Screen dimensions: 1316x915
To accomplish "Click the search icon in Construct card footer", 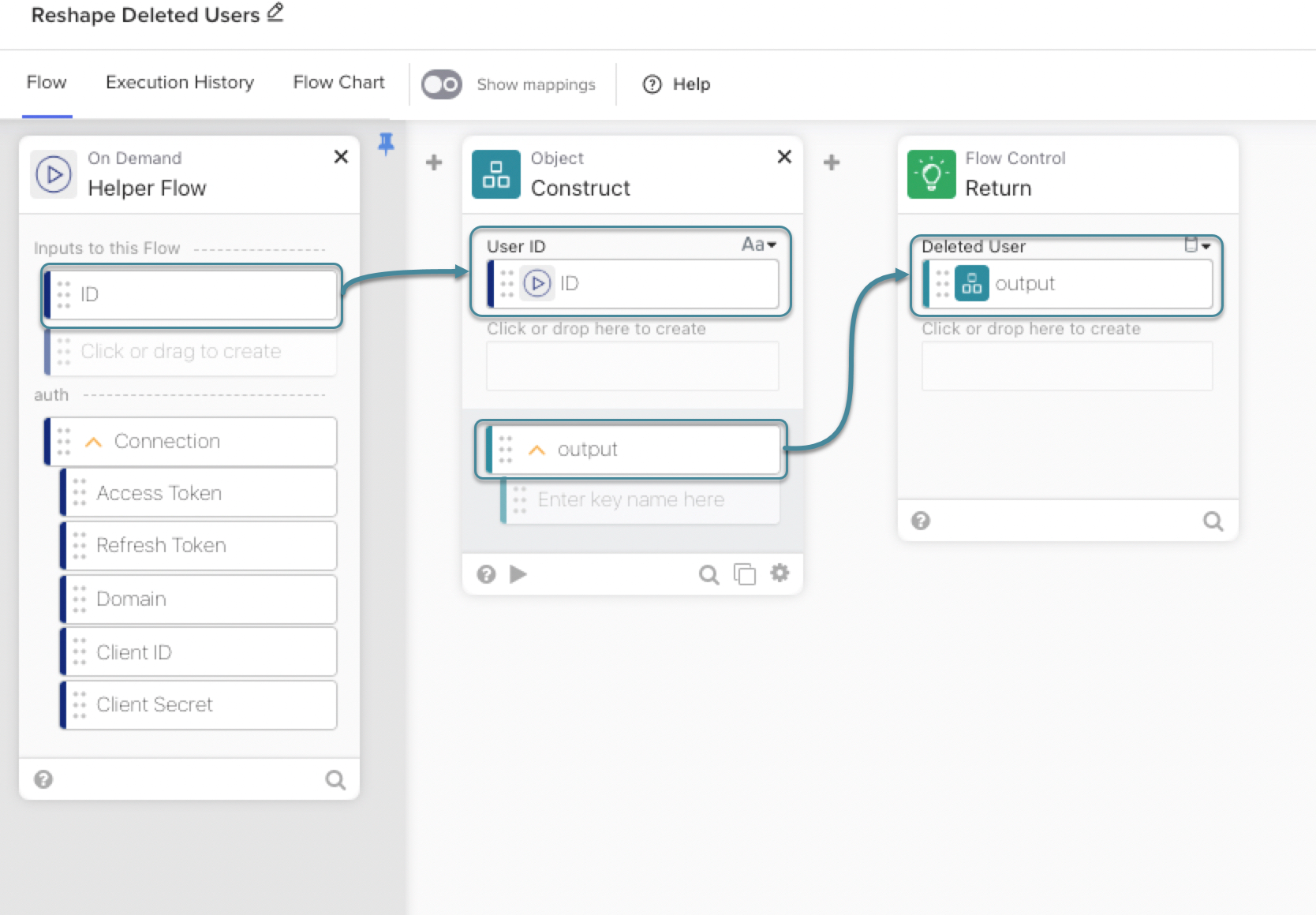I will (708, 575).
